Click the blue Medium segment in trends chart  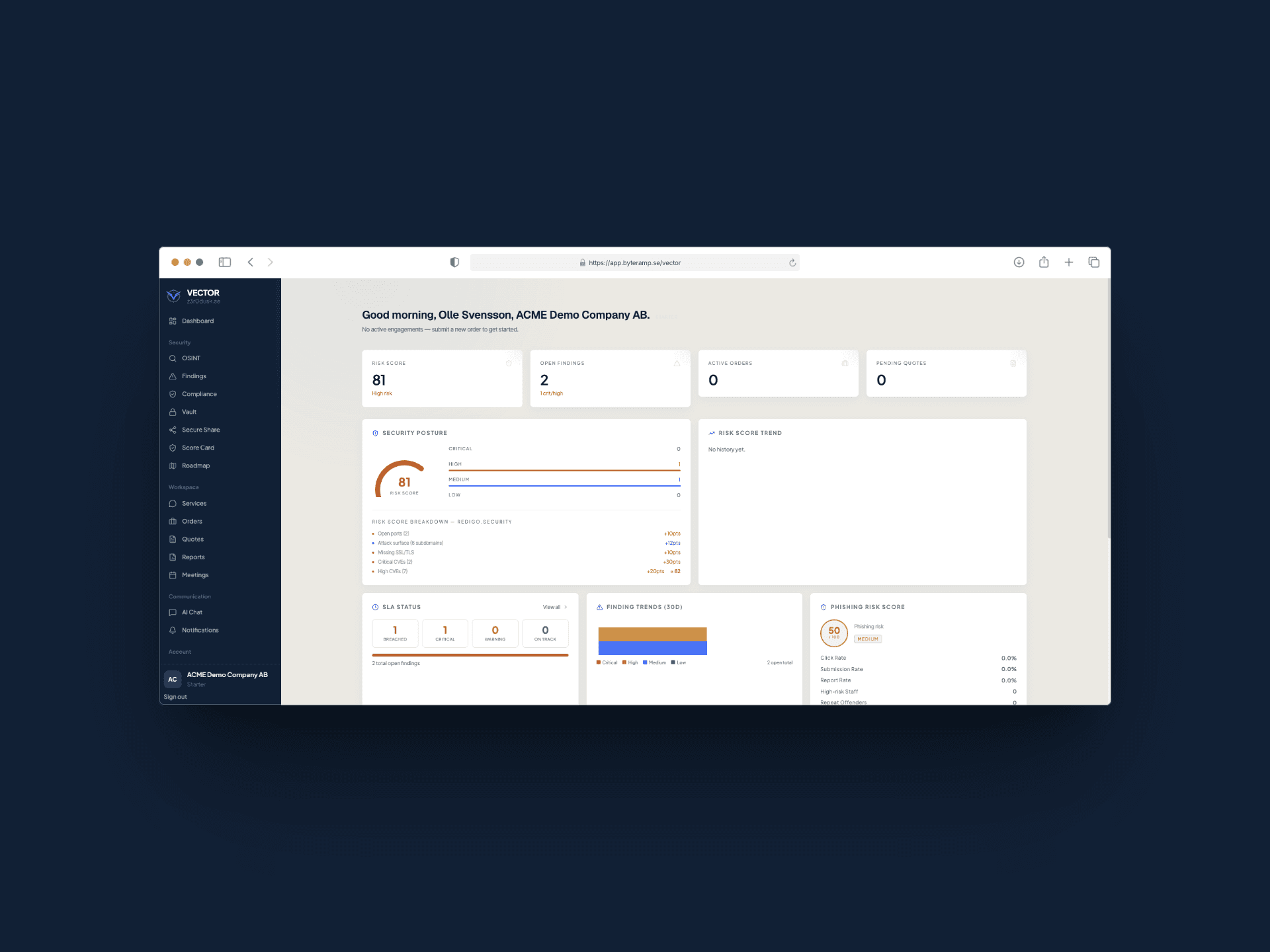tap(652, 649)
